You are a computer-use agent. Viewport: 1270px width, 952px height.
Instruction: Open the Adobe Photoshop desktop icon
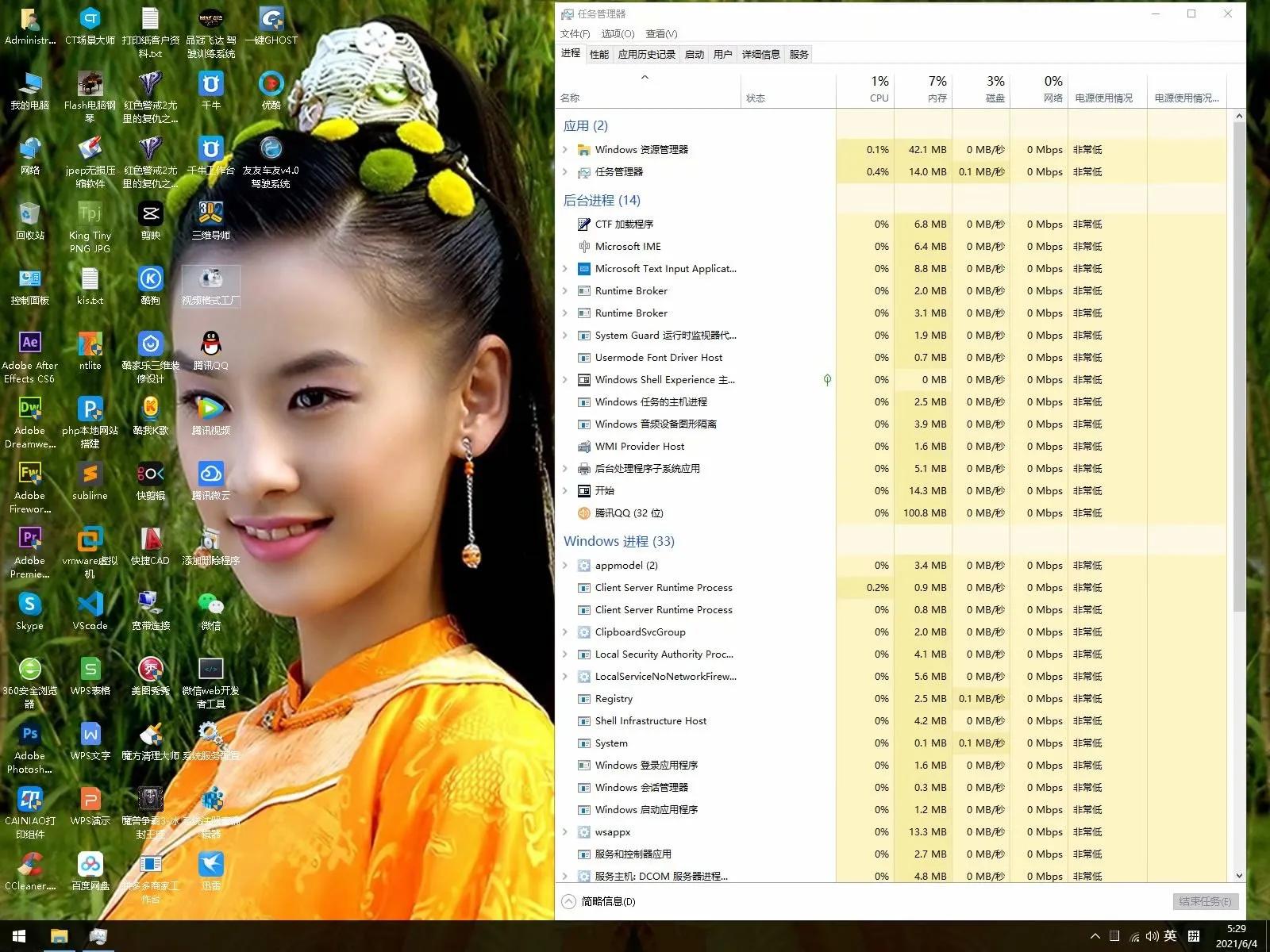[x=29, y=747]
